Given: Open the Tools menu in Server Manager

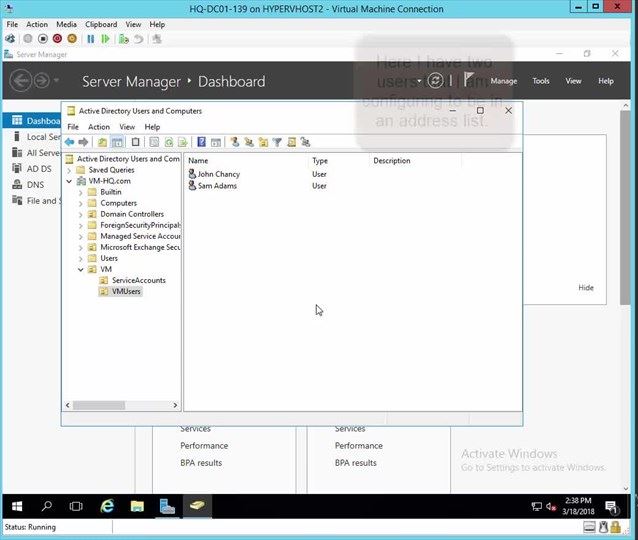Looking at the screenshot, I should point(540,81).
